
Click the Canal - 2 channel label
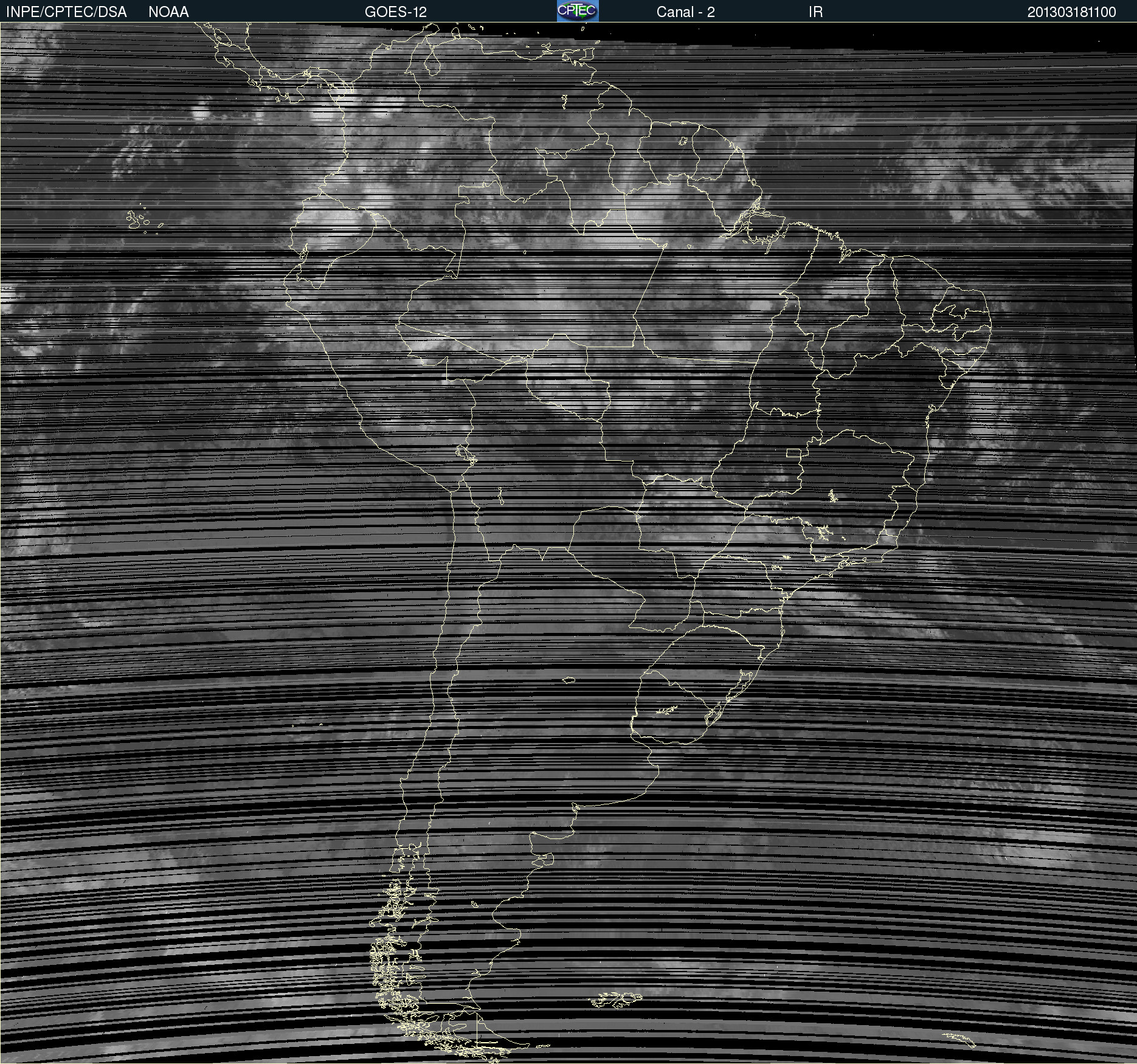[685, 12]
